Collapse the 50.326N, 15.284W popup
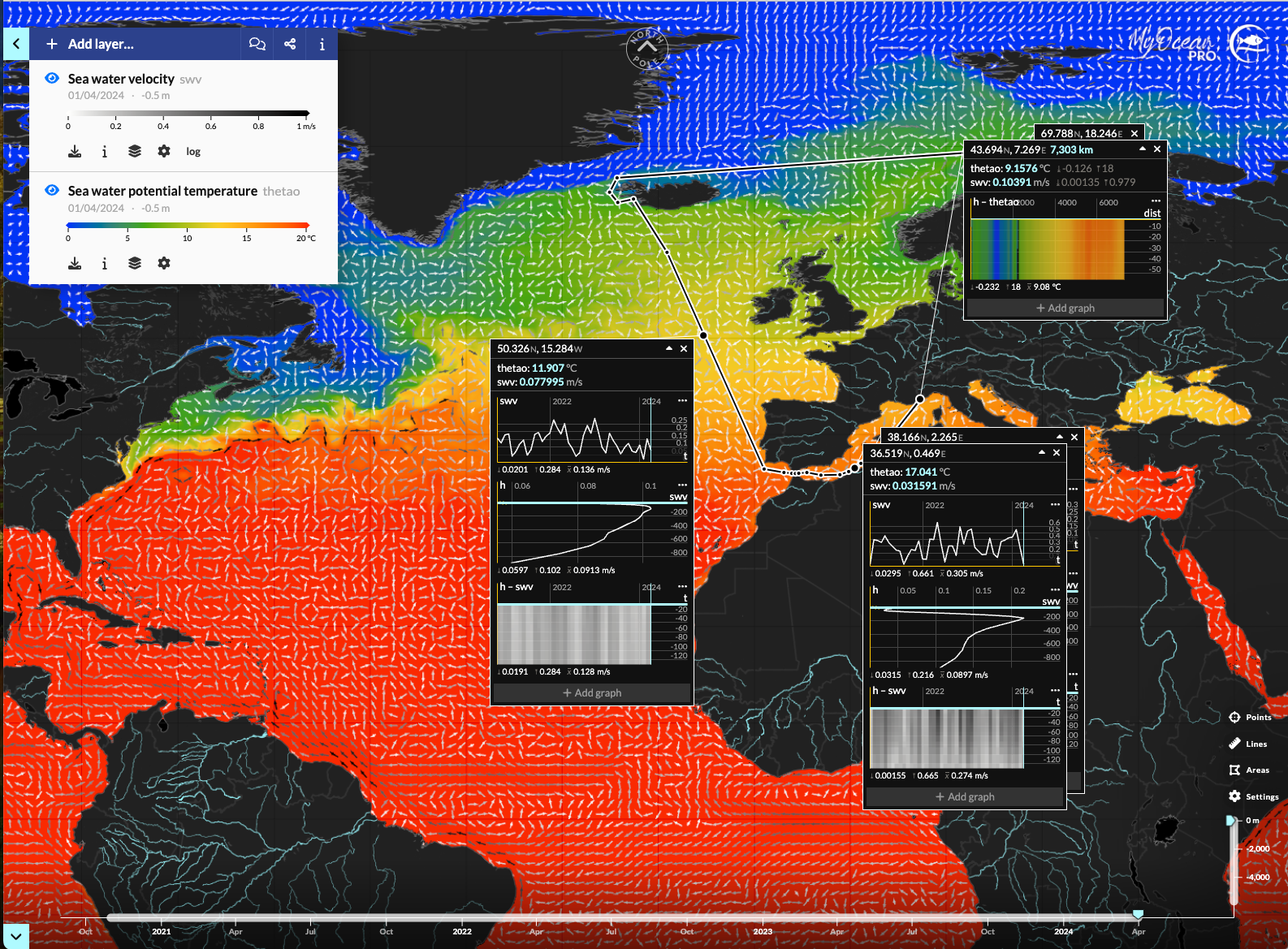Image resolution: width=1288 pixels, height=949 pixels. (669, 348)
